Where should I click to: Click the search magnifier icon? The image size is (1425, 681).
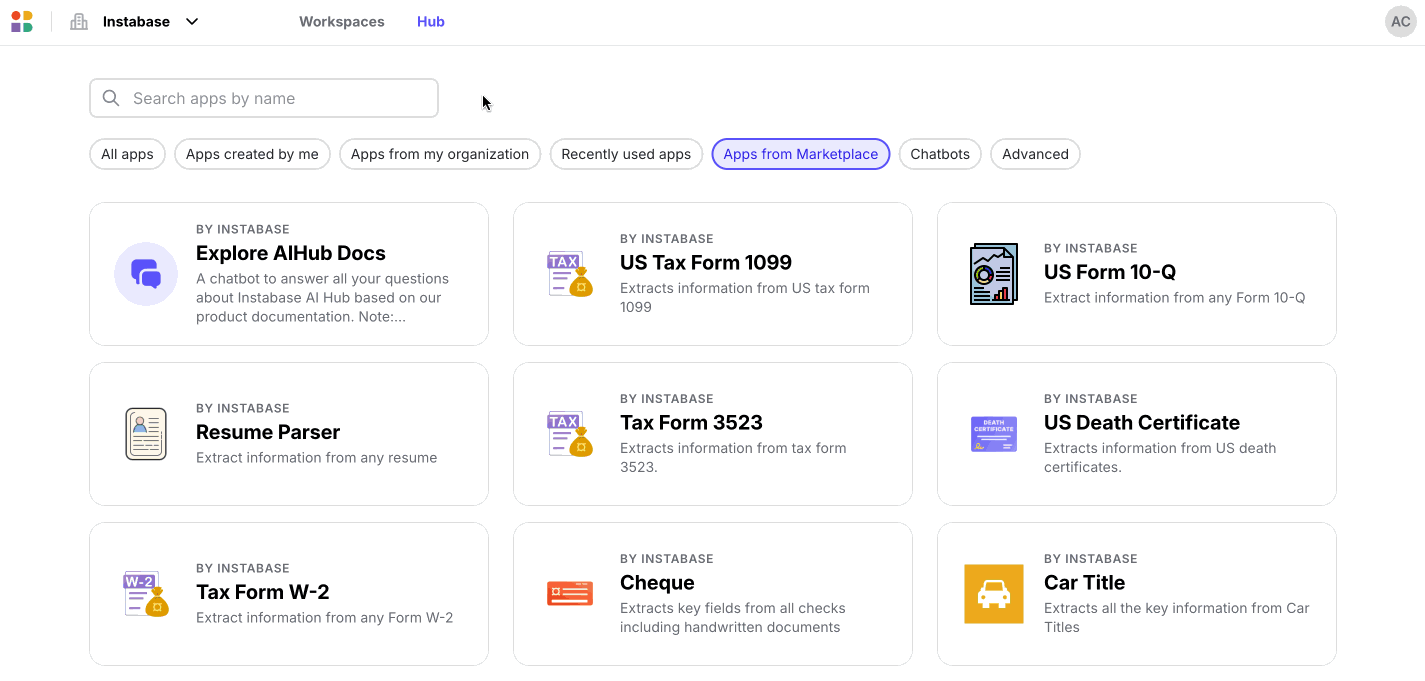111,98
